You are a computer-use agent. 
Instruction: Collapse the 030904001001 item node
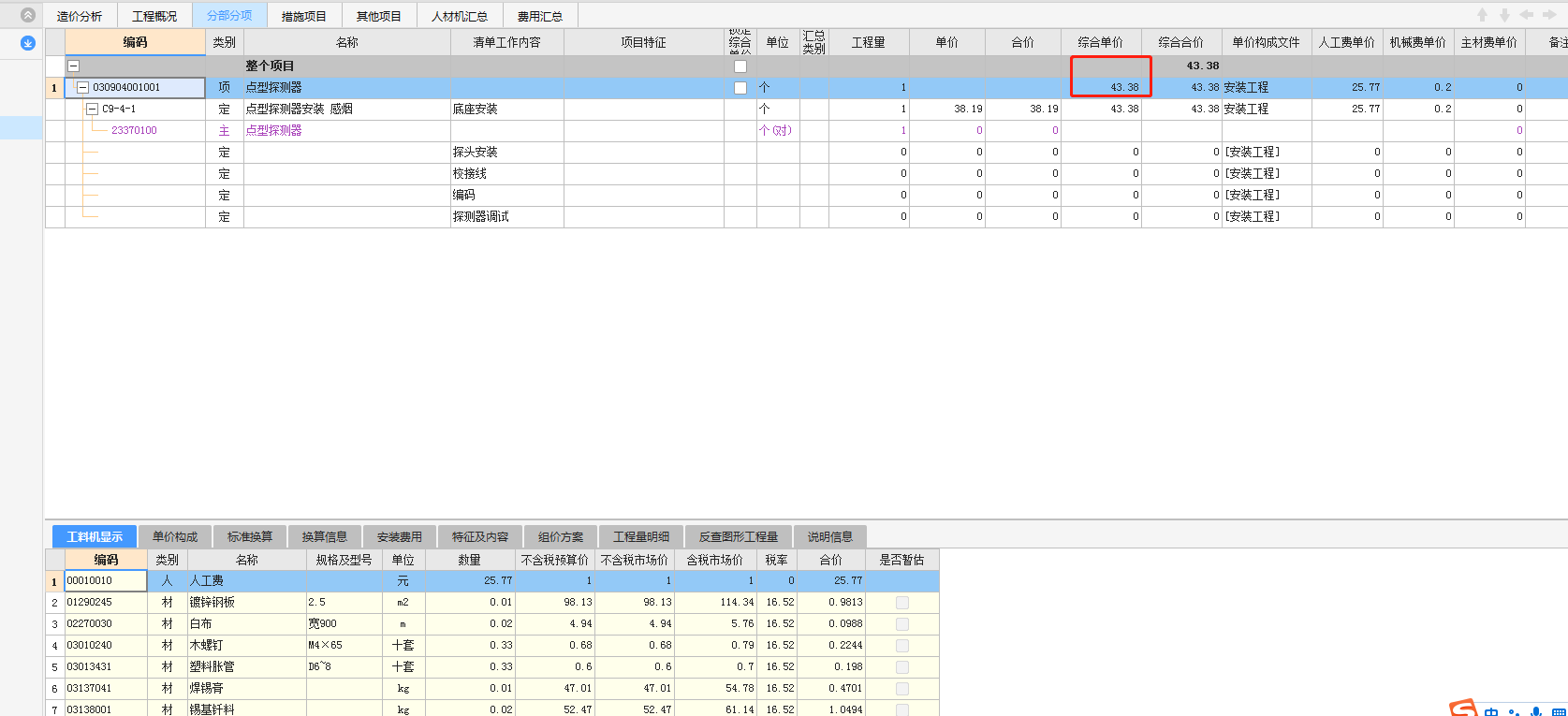click(x=82, y=88)
